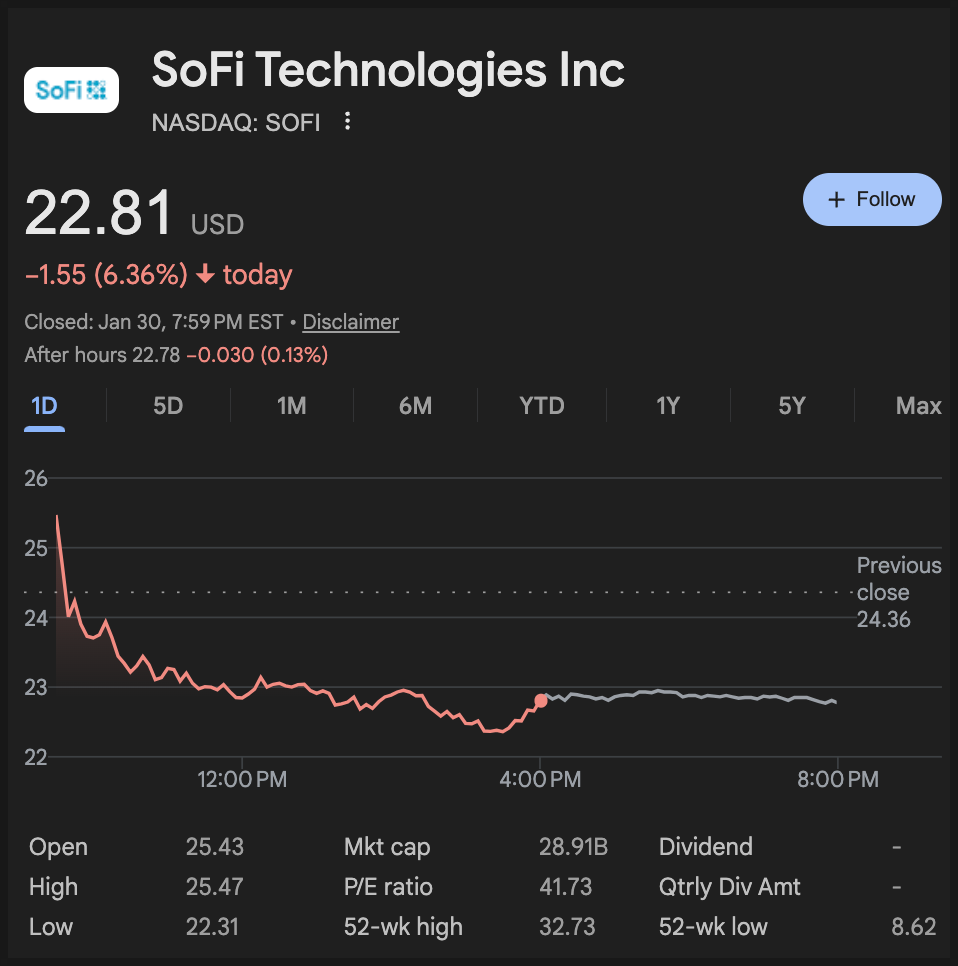
Task: Switch to the 1M chart tab
Action: (291, 406)
